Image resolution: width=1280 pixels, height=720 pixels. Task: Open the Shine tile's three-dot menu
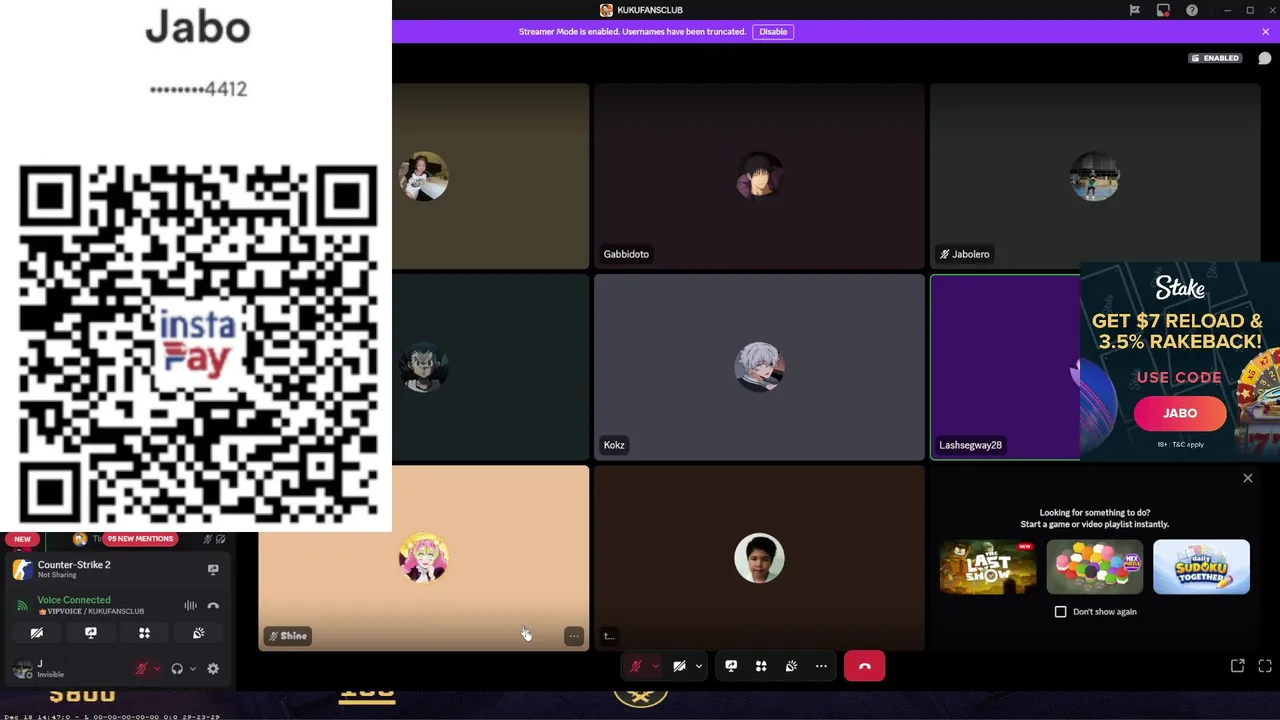click(574, 636)
